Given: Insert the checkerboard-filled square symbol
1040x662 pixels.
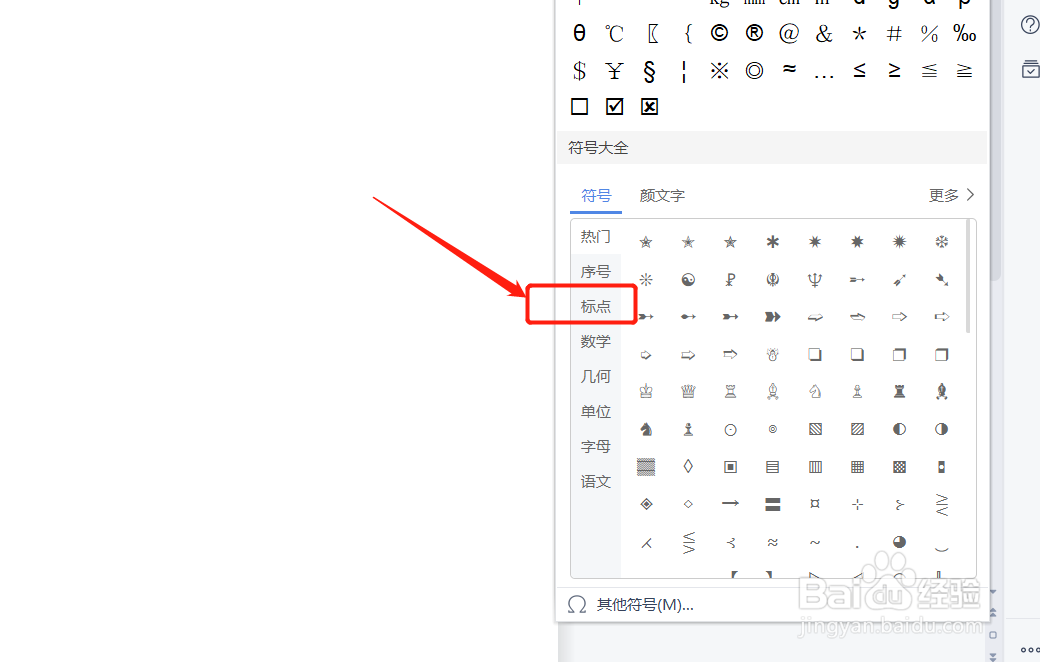Looking at the screenshot, I should (x=899, y=467).
